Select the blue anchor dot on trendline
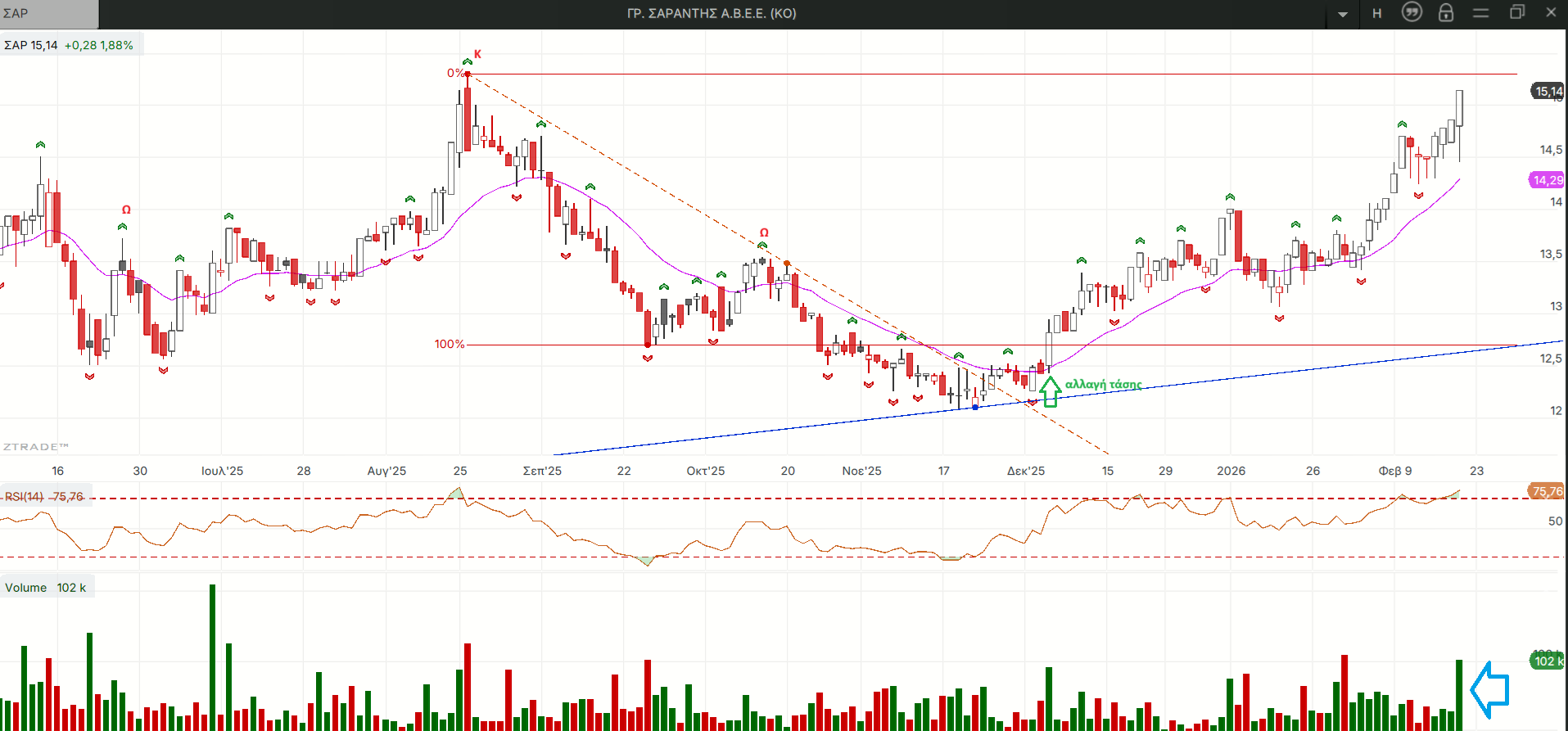Viewport: 1568px width, 731px height. coord(974,407)
